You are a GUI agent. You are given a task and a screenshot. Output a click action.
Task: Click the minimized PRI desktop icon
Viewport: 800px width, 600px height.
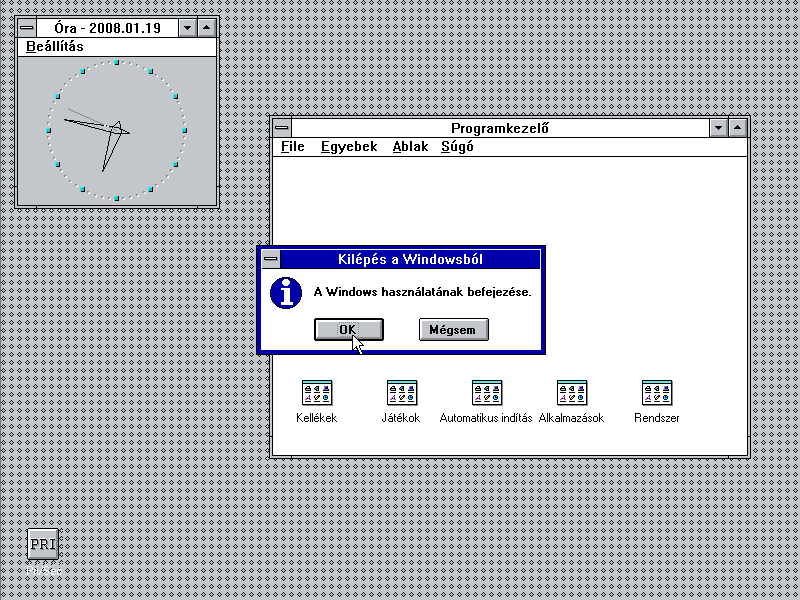pos(43,544)
